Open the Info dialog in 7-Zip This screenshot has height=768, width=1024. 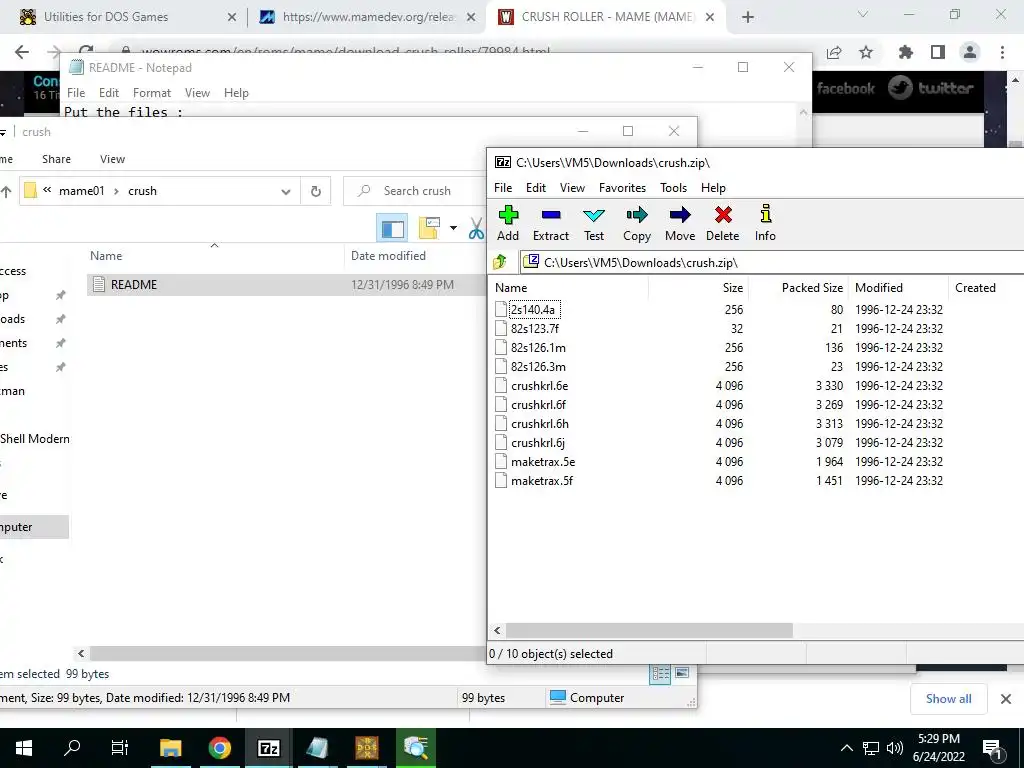click(x=765, y=223)
